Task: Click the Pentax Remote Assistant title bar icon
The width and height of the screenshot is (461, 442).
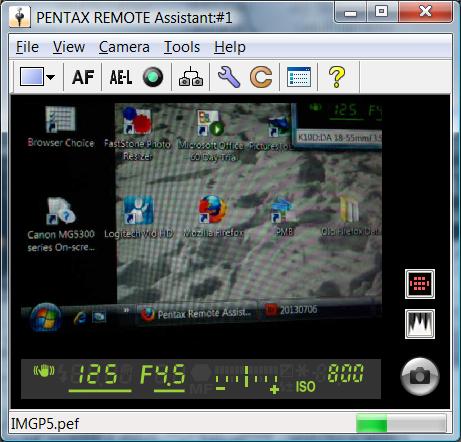Action: tap(19, 17)
